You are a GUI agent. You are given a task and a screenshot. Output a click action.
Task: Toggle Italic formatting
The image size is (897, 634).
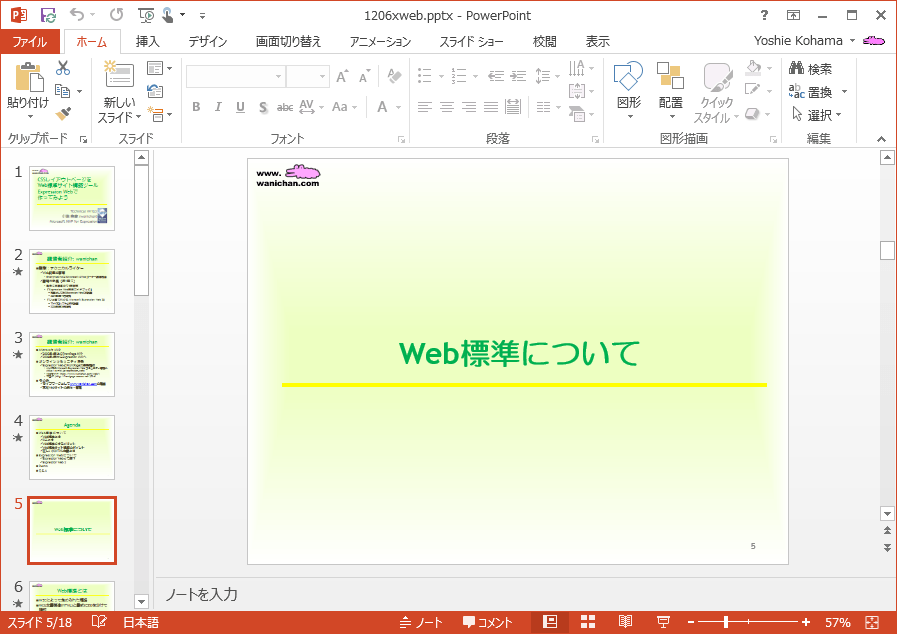point(218,107)
